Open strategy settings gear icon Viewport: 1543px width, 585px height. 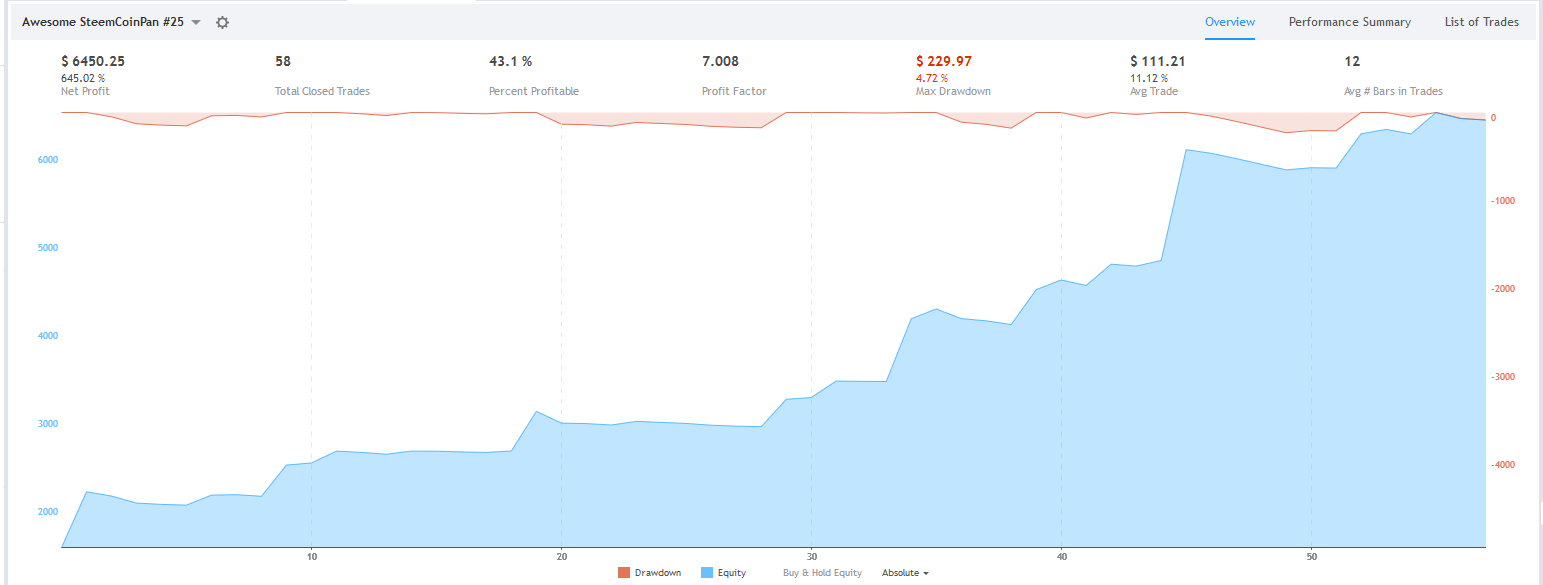222,22
